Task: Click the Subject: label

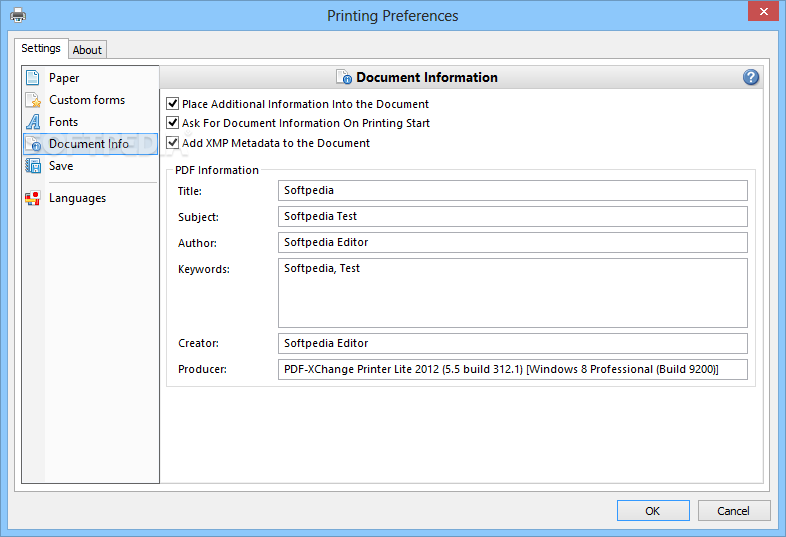Action: 199,217
